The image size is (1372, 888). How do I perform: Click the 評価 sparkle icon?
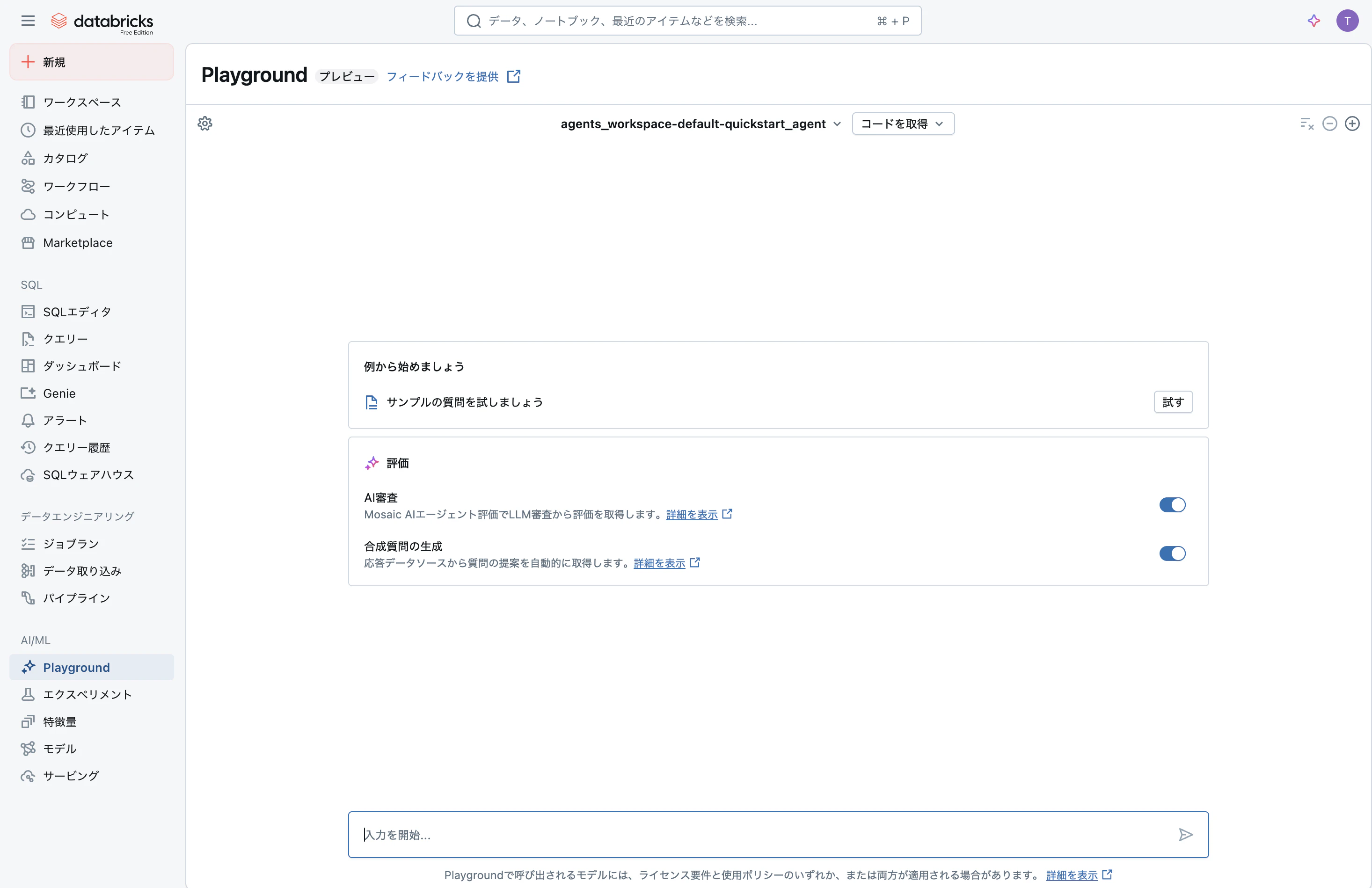372,463
